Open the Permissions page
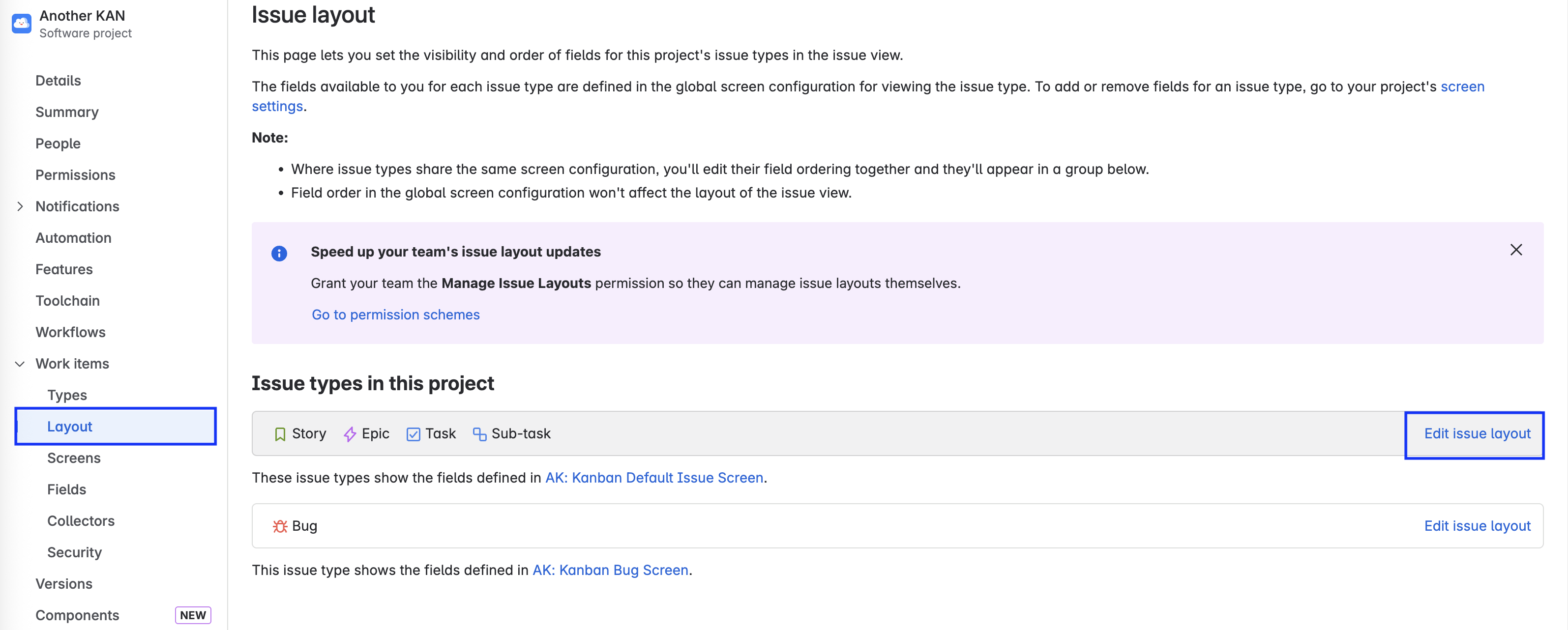Viewport: 1568px width, 630px height. (x=76, y=175)
